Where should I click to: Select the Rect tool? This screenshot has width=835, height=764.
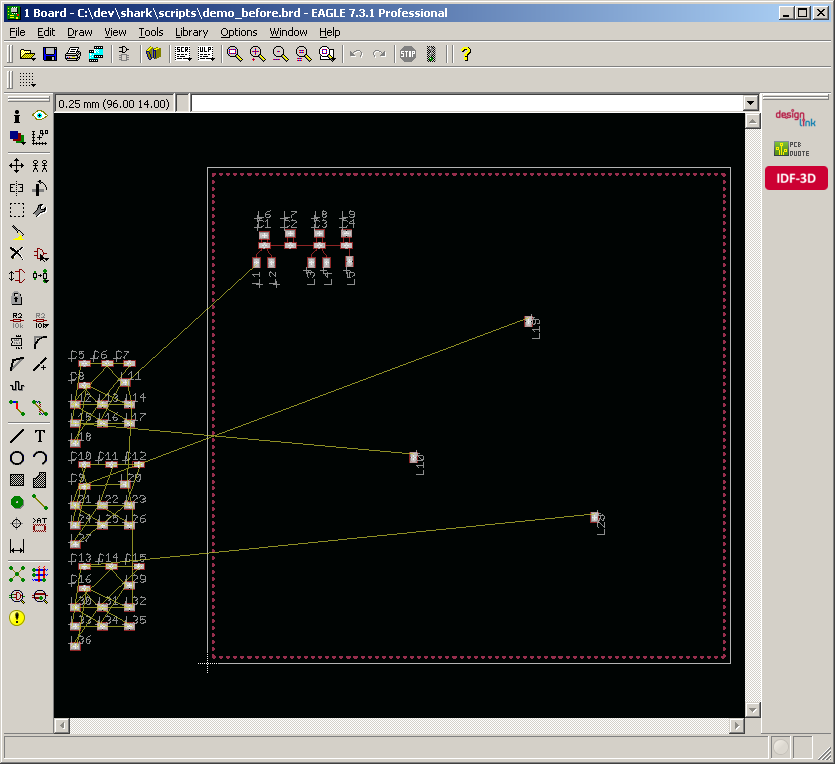point(17,480)
